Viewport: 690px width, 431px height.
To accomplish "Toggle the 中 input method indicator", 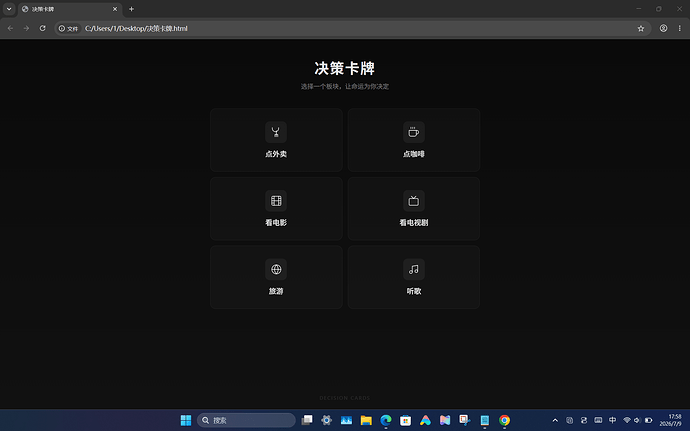I will click(x=612, y=420).
